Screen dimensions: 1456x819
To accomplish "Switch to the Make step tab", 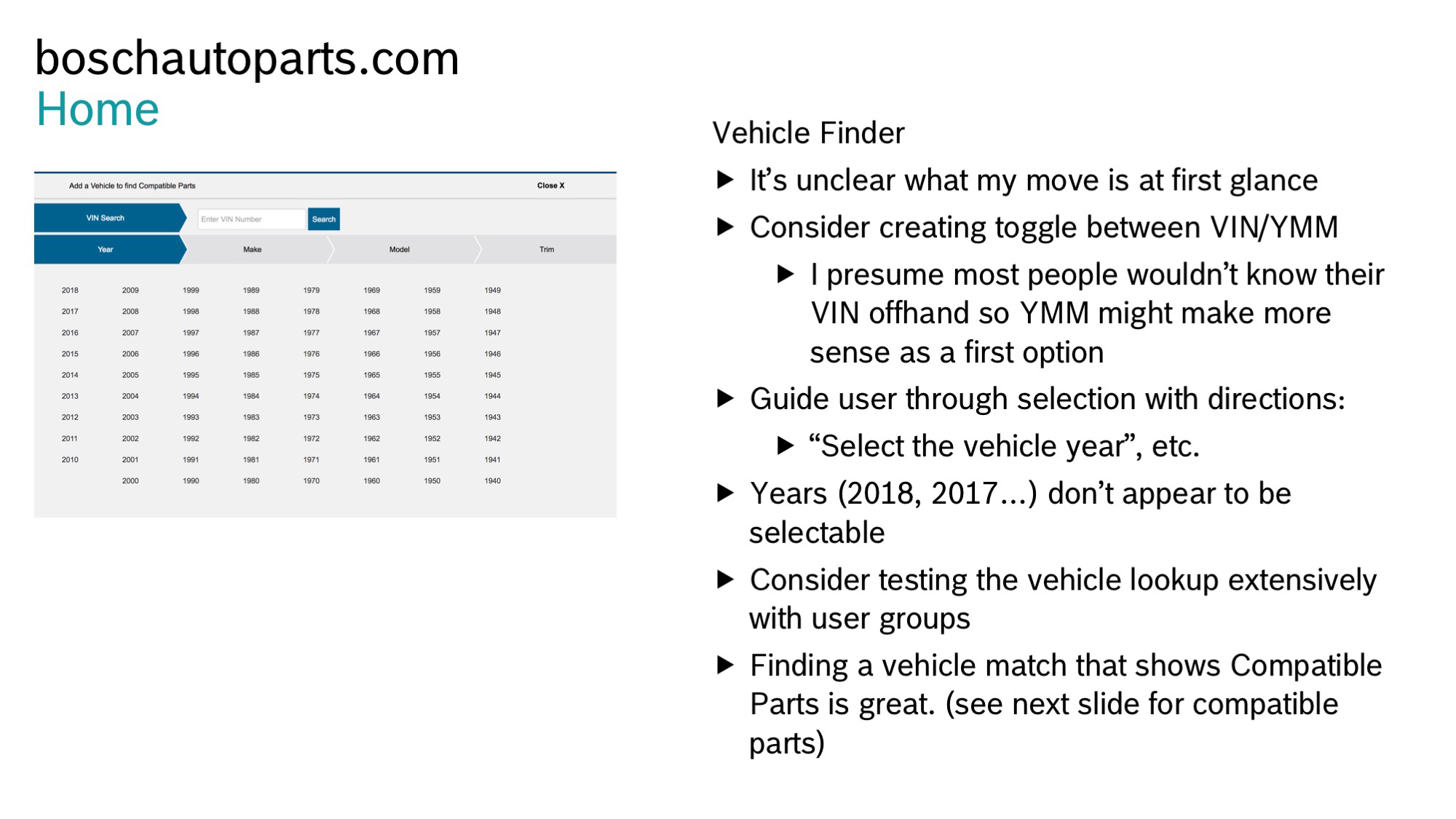I will pyautogui.click(x=253, y=250).
